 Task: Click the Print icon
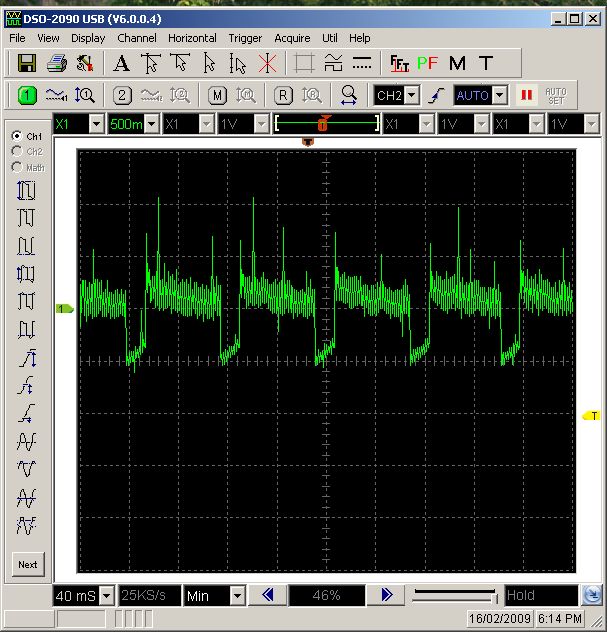[x=56, y=63]
